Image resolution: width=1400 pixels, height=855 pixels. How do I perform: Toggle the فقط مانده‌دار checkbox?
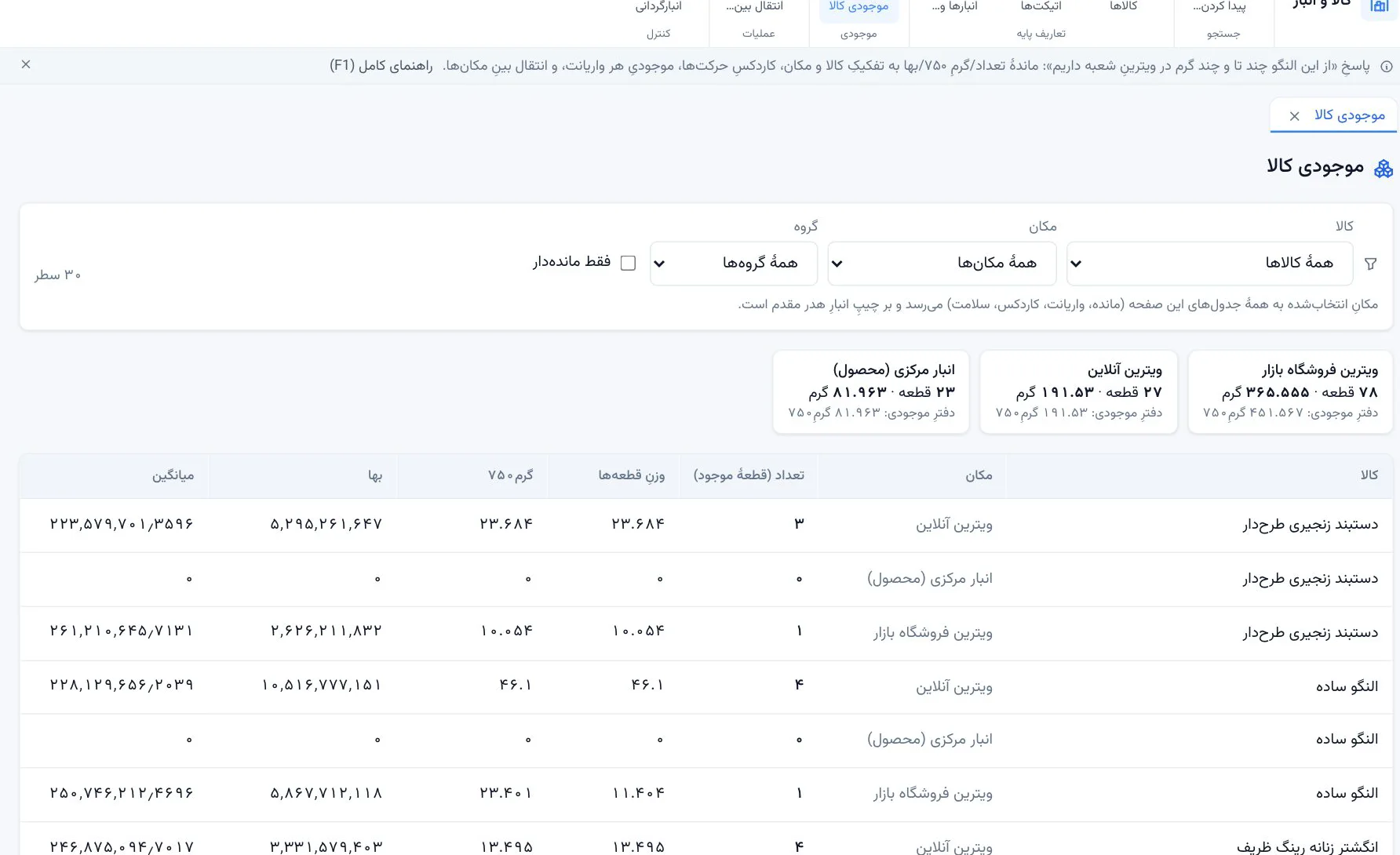pos(628,263)
